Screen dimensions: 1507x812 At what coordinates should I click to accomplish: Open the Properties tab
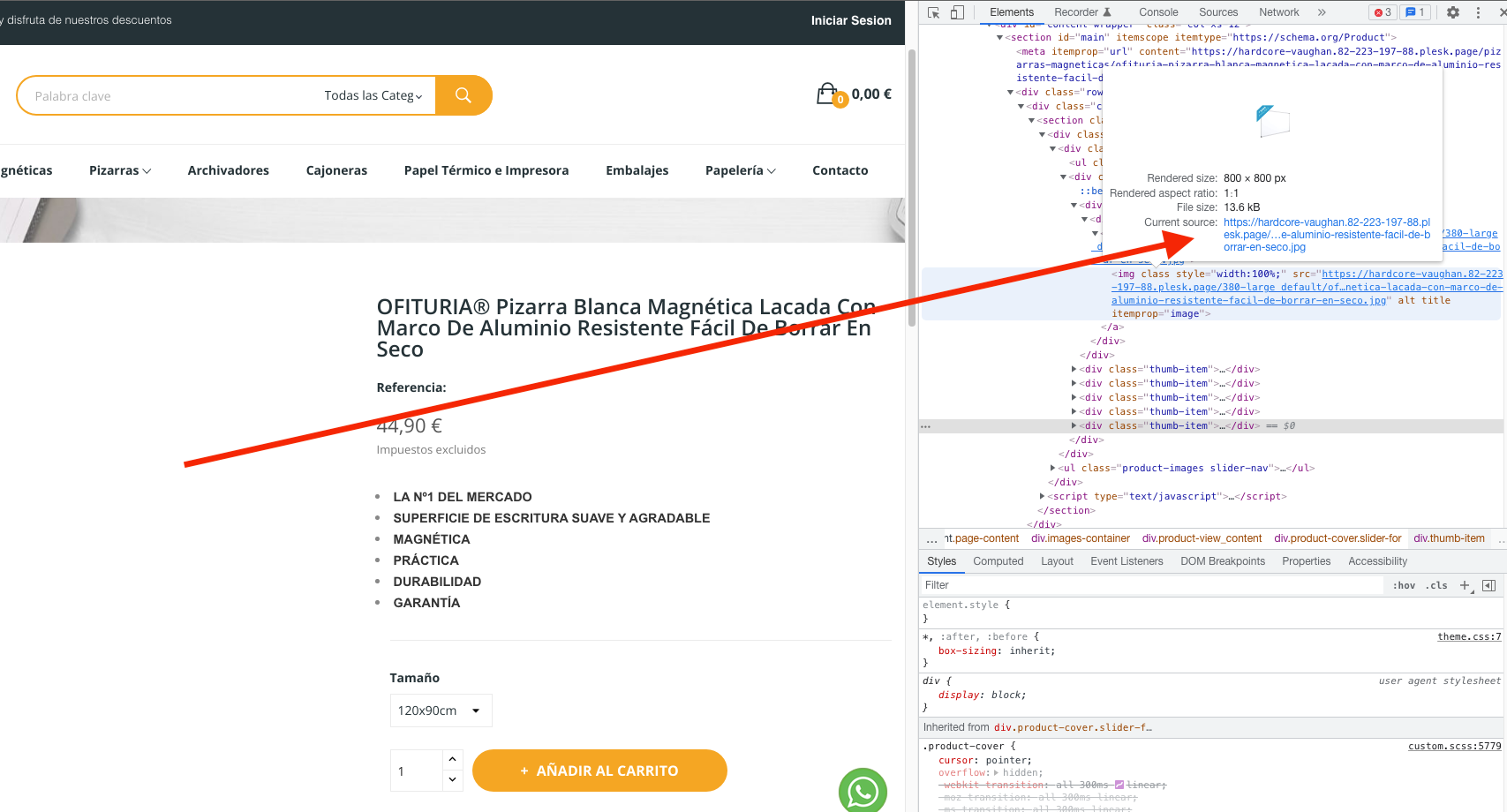[x=1306, y=561]
